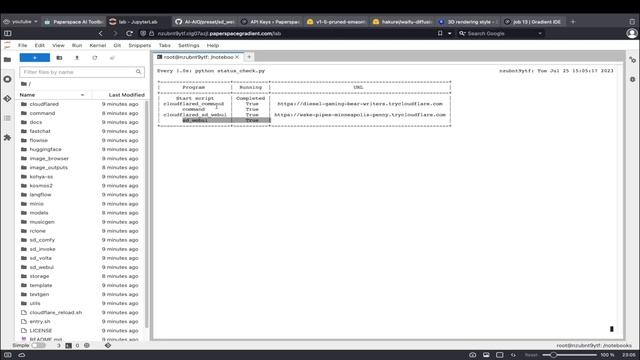Open the huggingface folder
Screen dimensions: 640x360
click(45, 149)
